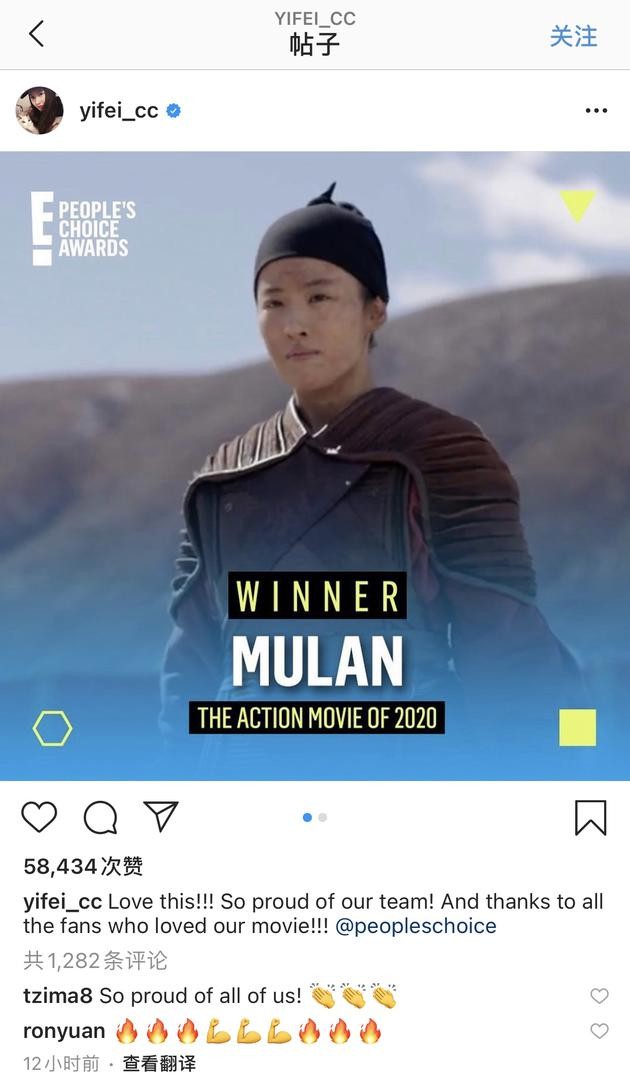Open the 58,434 likes list
This screenshot has height=1079, width=630.
pyautogui.click(x=83, y=866)
